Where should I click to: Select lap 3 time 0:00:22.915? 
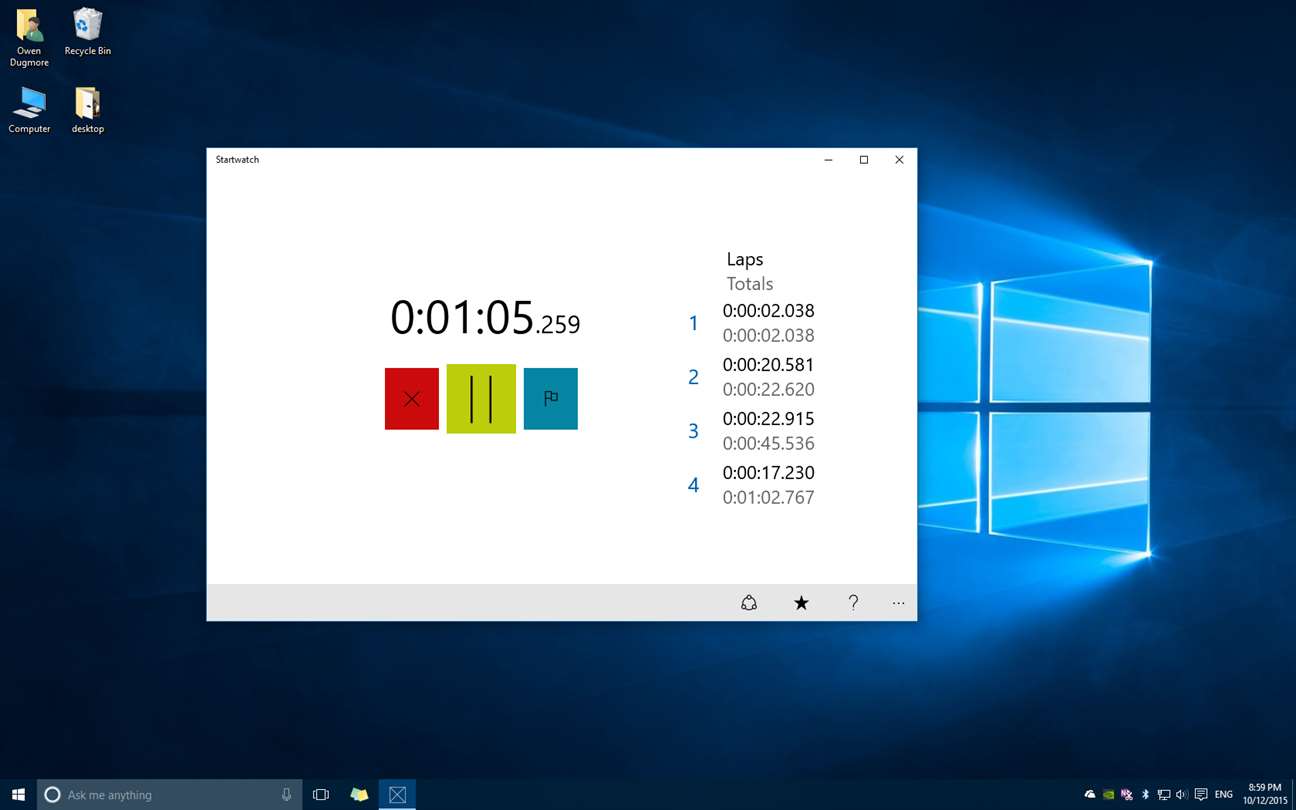768,419
